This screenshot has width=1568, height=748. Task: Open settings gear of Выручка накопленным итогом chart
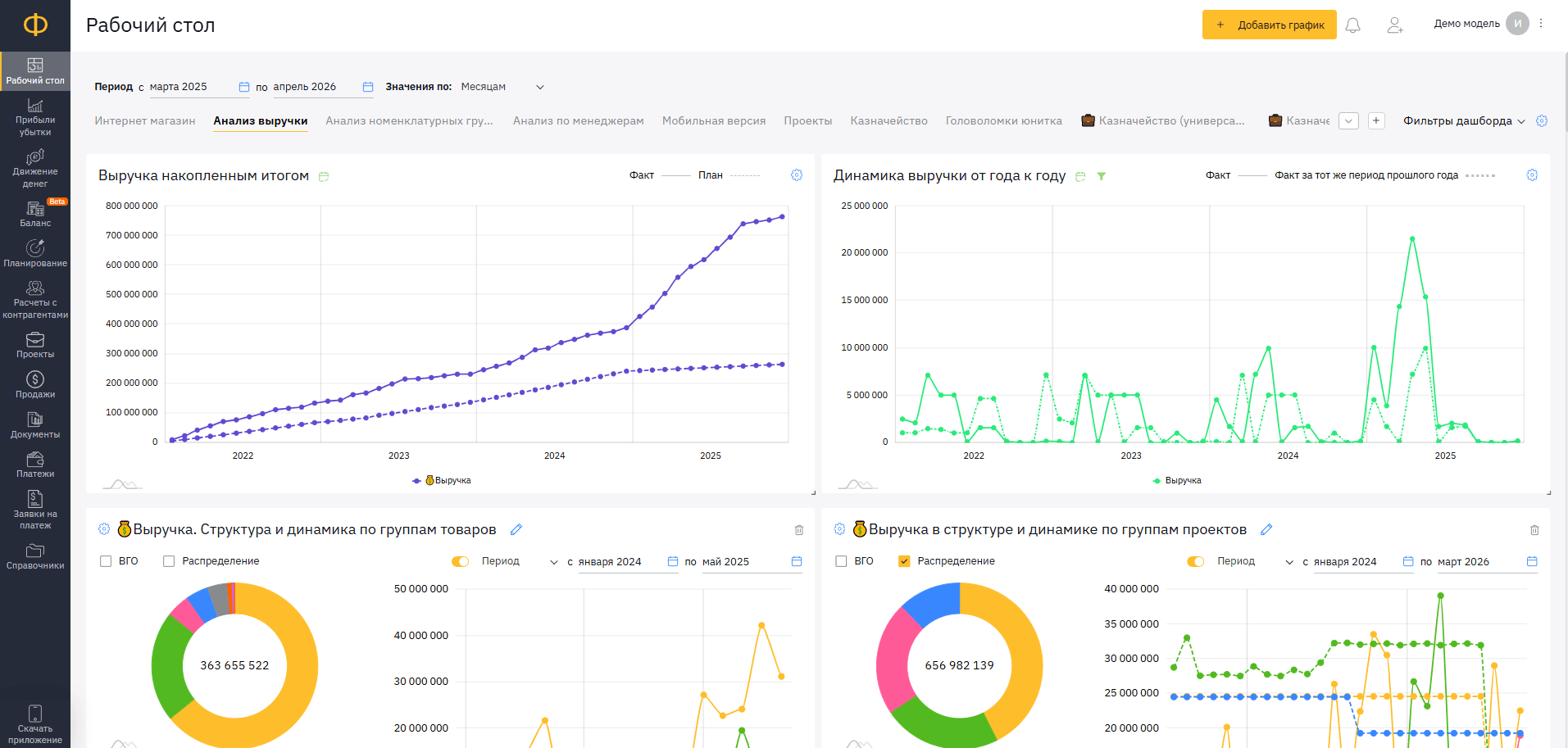[x=797, y=175]
